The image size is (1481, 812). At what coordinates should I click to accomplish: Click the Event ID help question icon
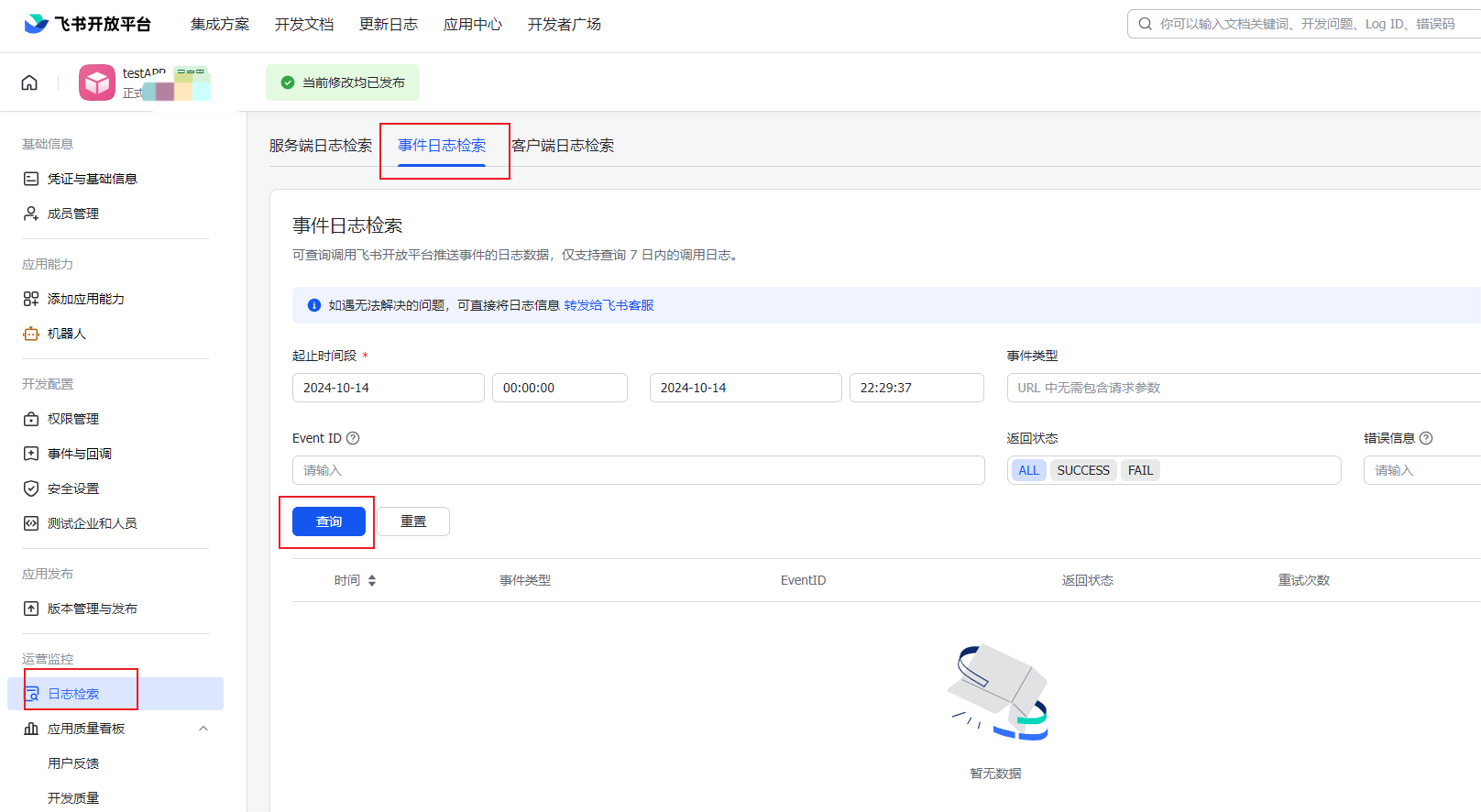click(353, 438)
